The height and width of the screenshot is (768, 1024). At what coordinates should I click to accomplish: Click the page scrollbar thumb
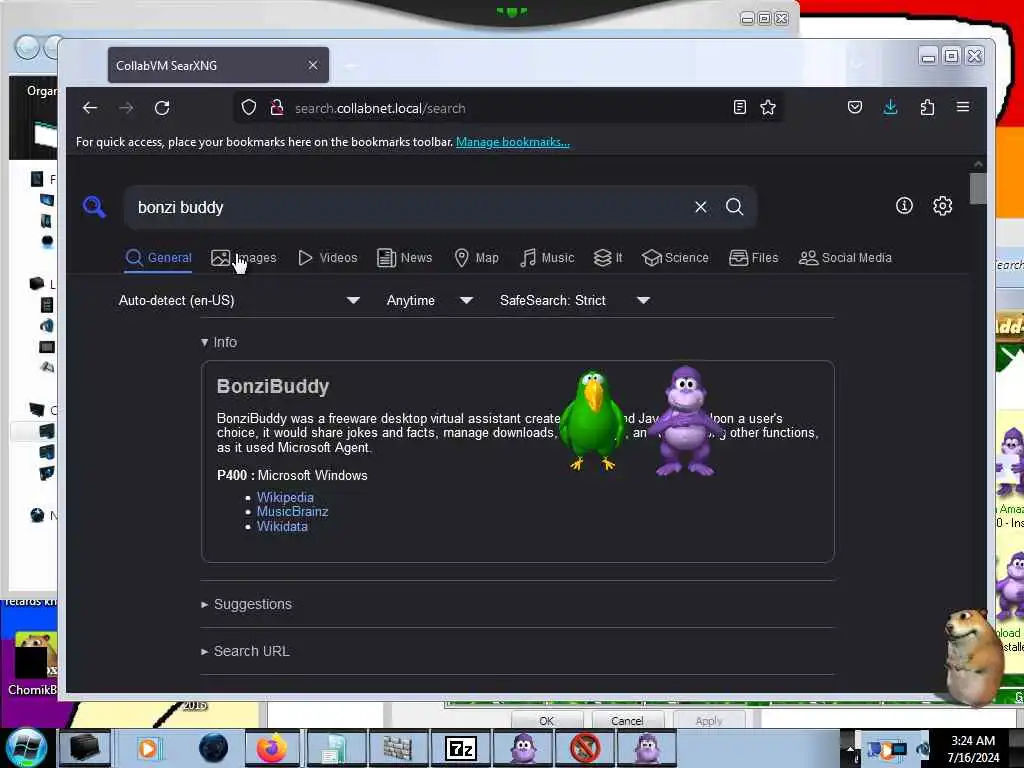click(978, 188)
